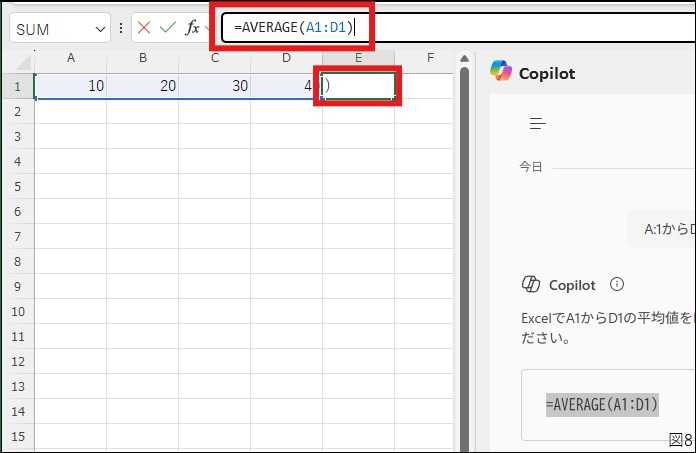Click cell B1 containing 20
Viewport: 696px width, 453px height.
[x=142, y=86]
